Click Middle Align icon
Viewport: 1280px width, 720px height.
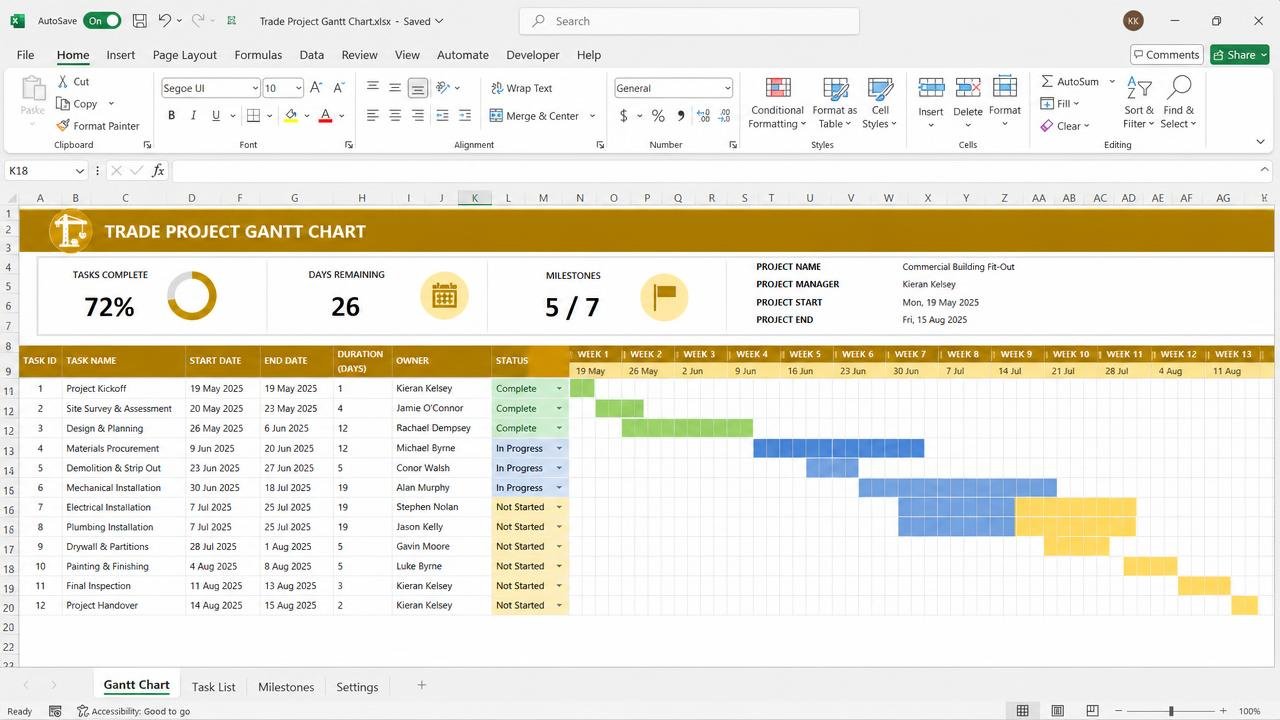coord(395,88)
